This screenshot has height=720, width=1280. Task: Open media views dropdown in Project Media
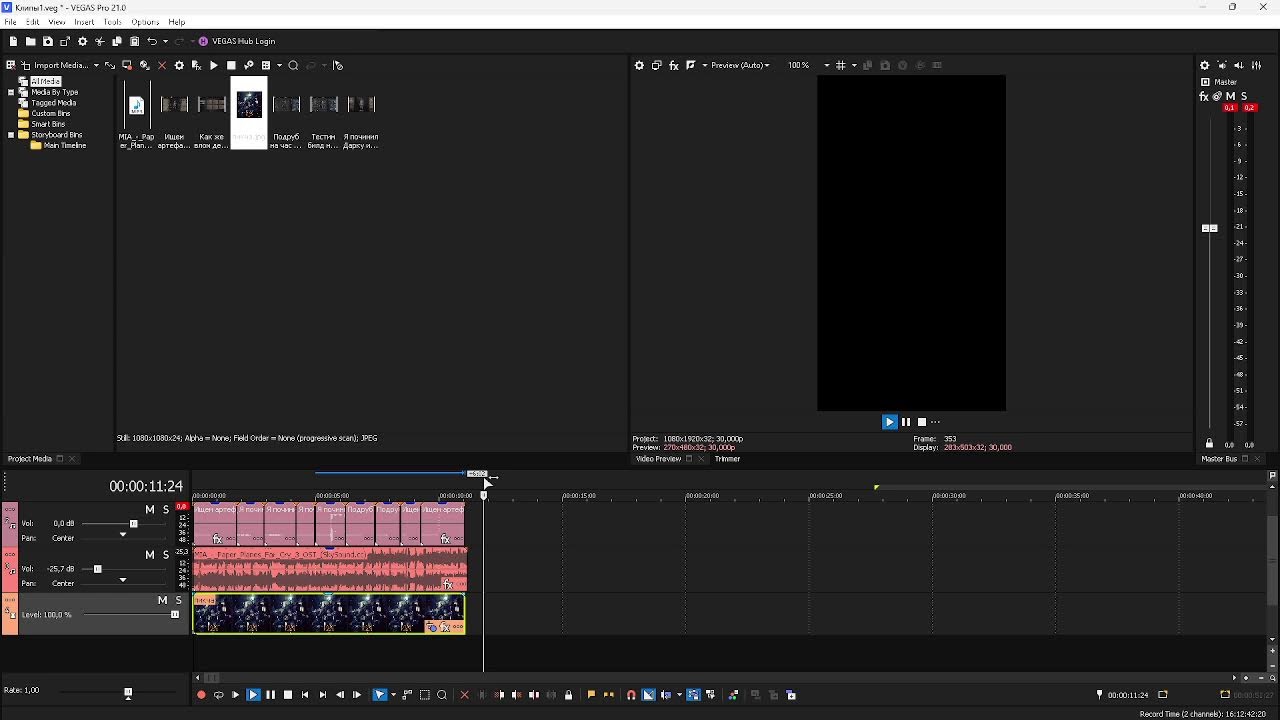point(279,65)
